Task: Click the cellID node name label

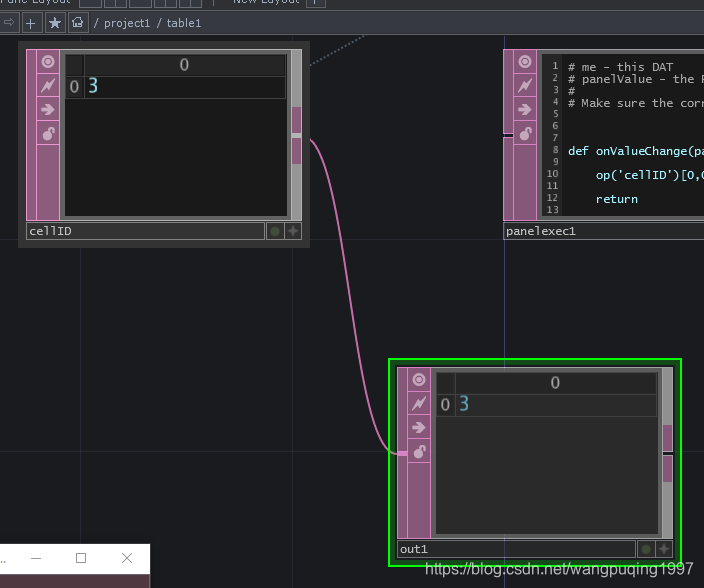Action: pos(145,231)
